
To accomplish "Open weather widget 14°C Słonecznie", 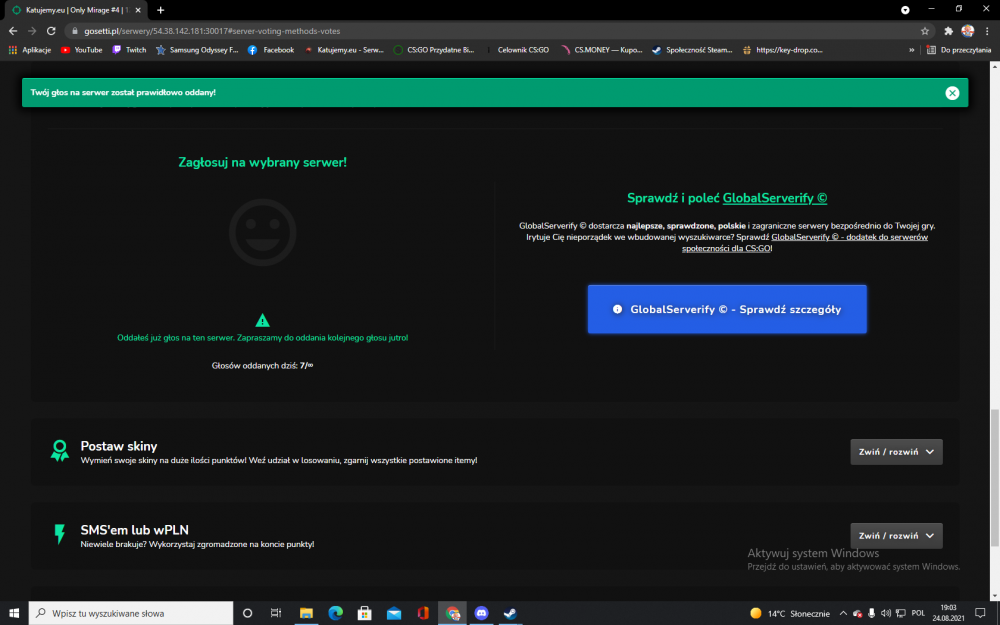I will 790,614.
